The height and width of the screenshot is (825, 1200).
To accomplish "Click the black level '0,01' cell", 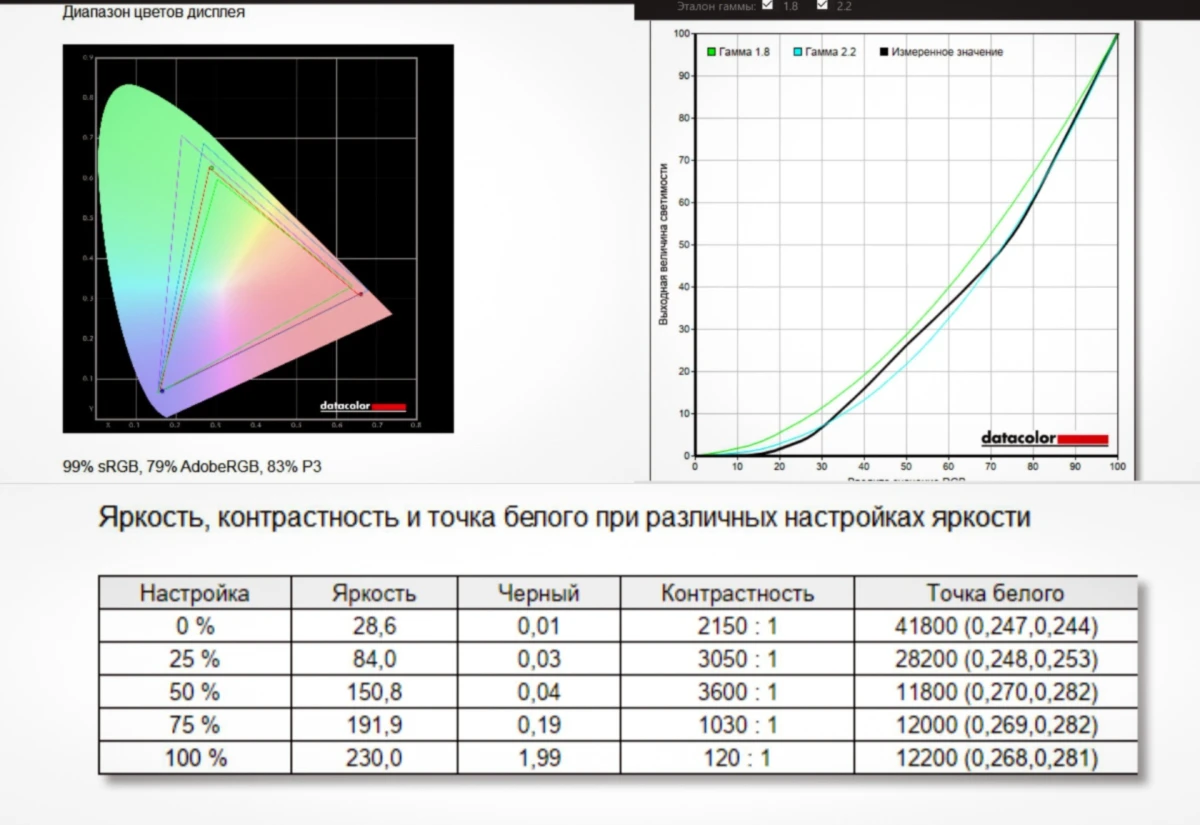I will [538, 626].
